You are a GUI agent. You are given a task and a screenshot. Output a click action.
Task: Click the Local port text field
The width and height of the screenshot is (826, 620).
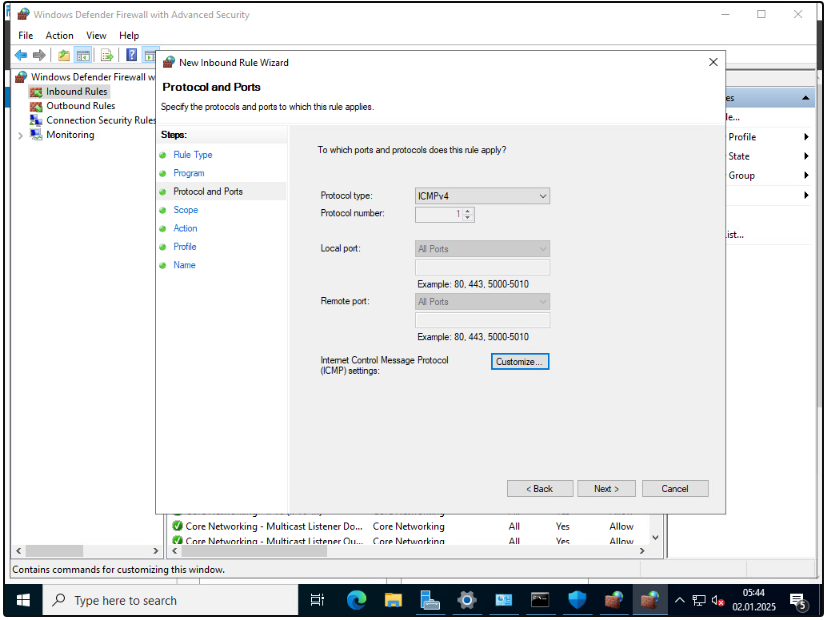(x=482, y=267)
